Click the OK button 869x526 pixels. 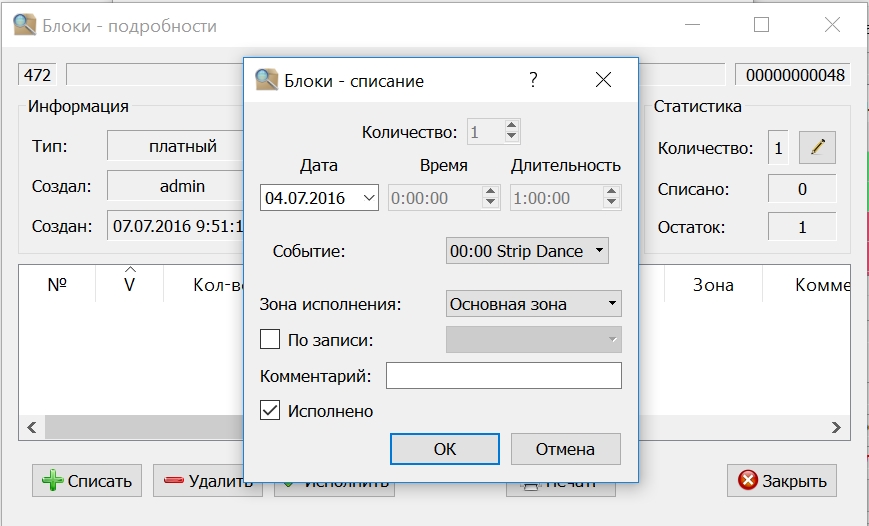(444, 449)
